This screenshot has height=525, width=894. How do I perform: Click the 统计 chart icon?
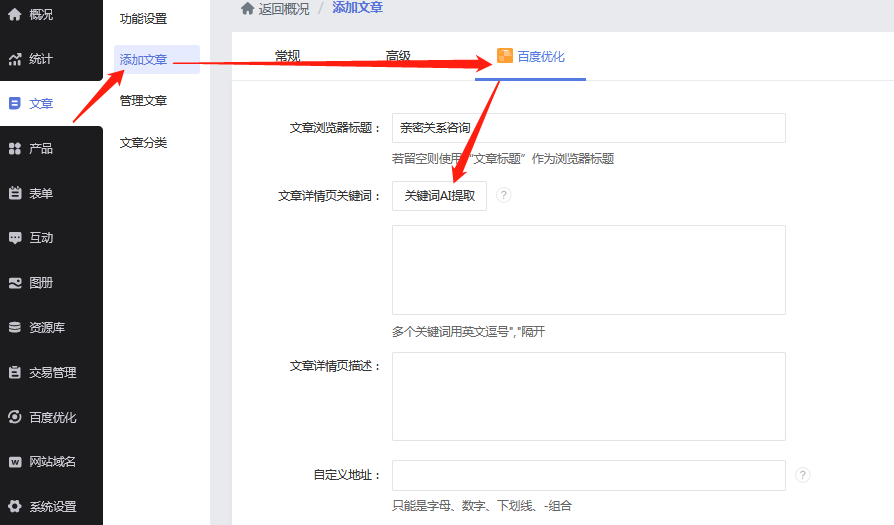tap(15, 59)
